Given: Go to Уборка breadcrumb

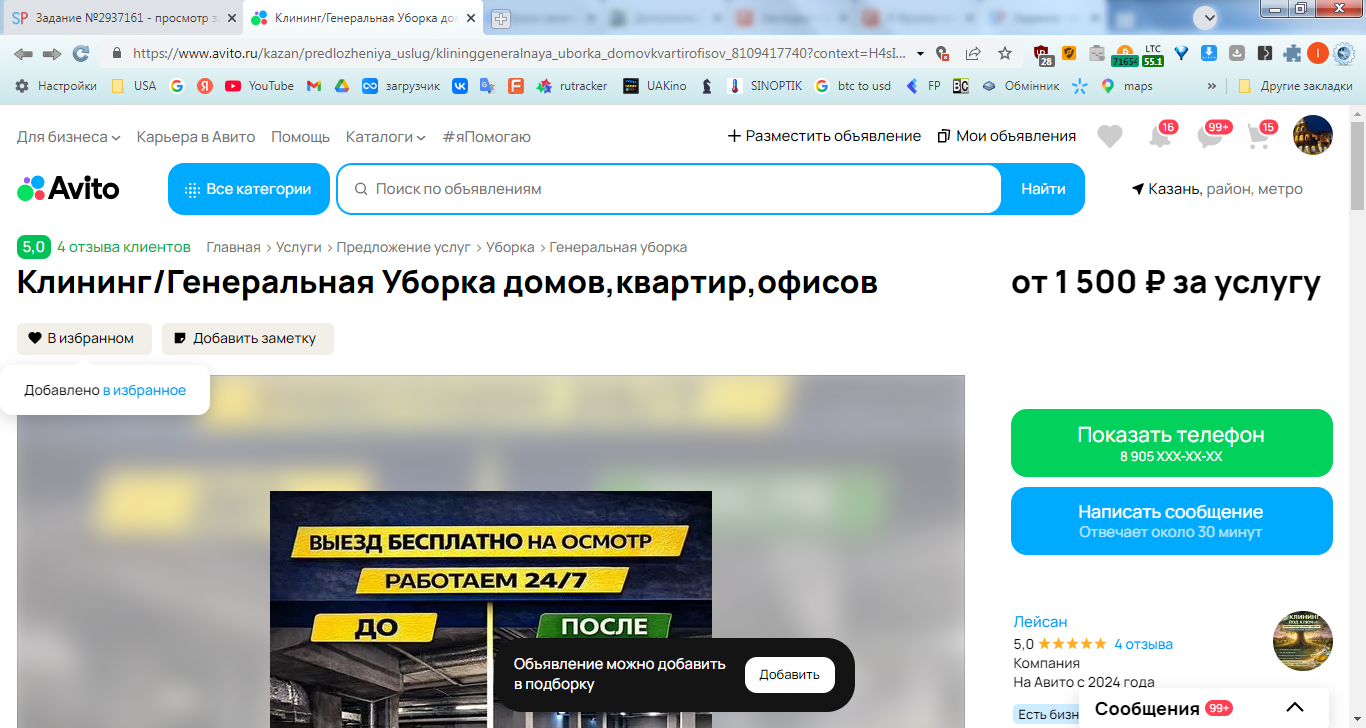Looking at the screenshot, I should [x=510, y=247].
